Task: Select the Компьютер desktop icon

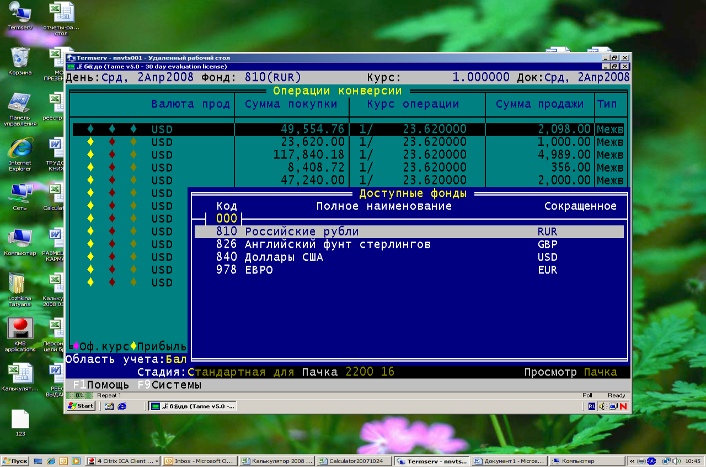Action: click(x=19, y=238)
